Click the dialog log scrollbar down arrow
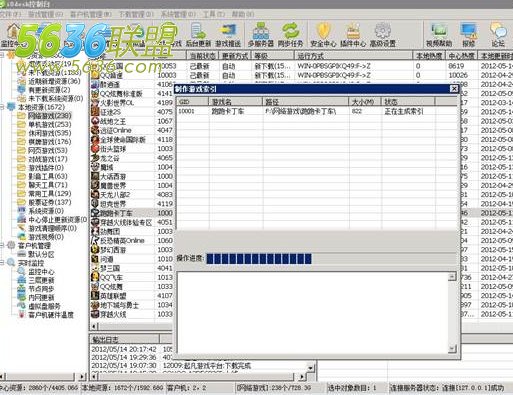The height and width of the screenshot is (395, 513). coord(452,349)
